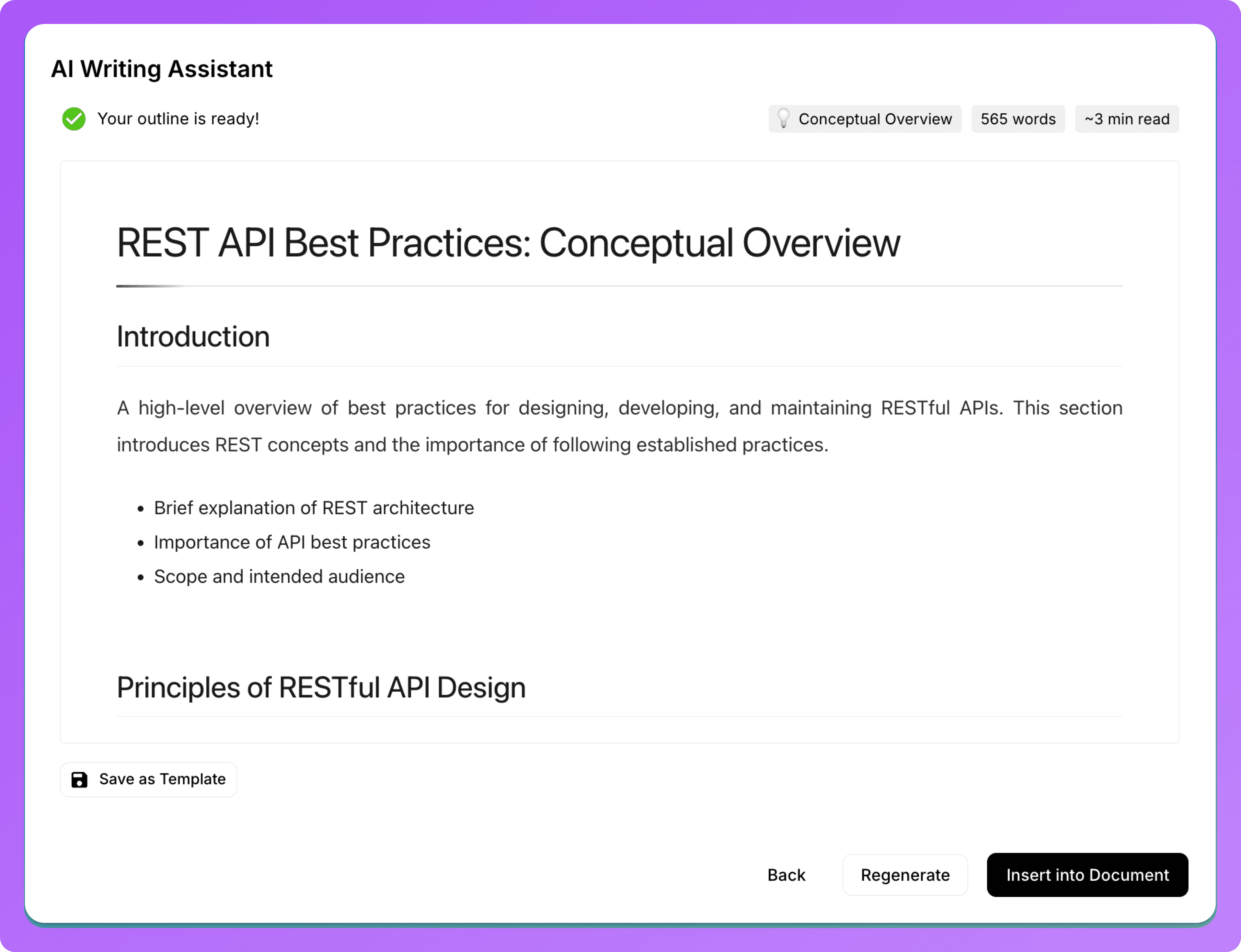Save the outline as a template
This screenshot has height=952, width=1241.
(149, 780)
